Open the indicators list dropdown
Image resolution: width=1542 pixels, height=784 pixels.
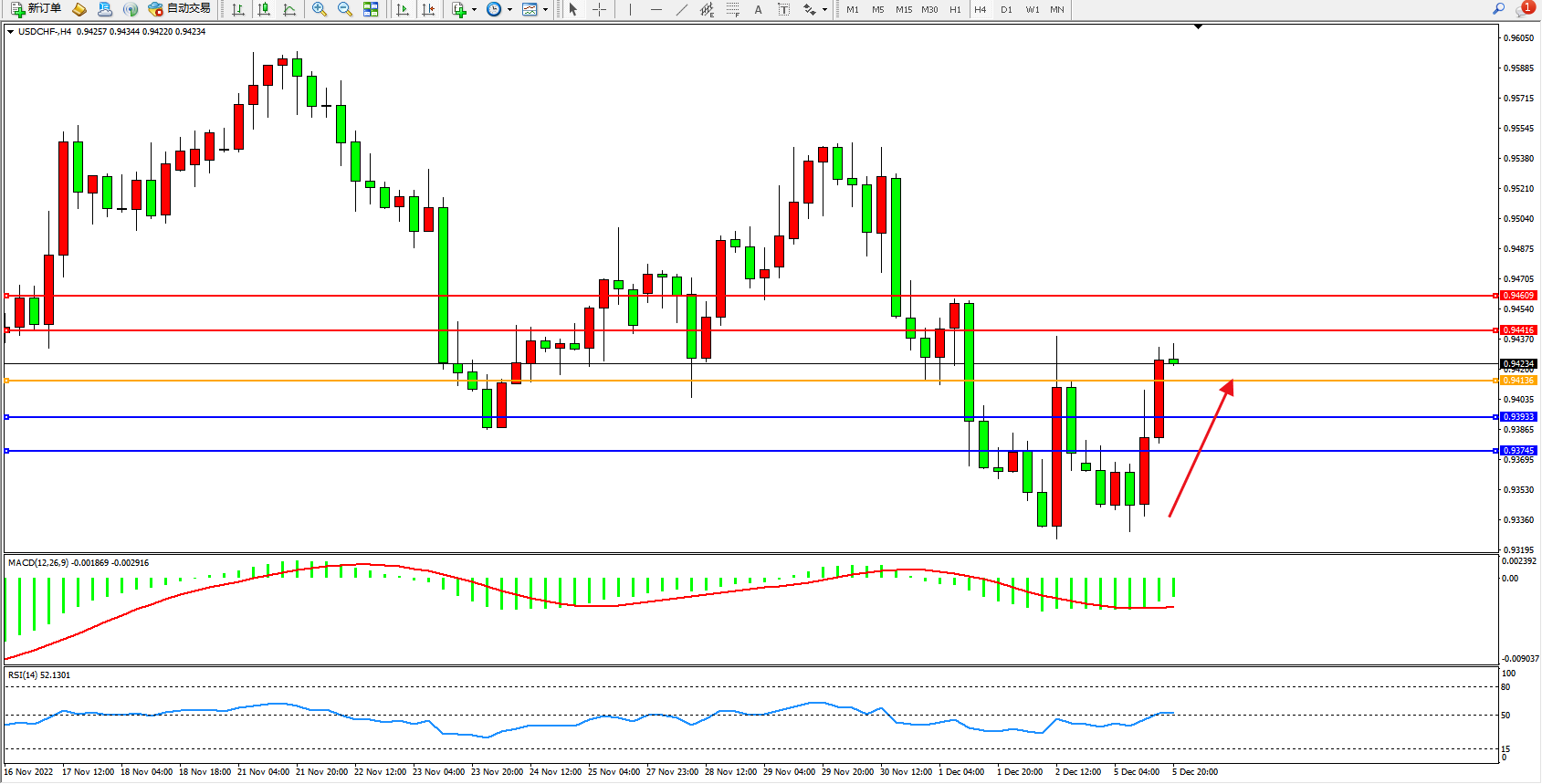pyautogui.click(x=464, y=9)
